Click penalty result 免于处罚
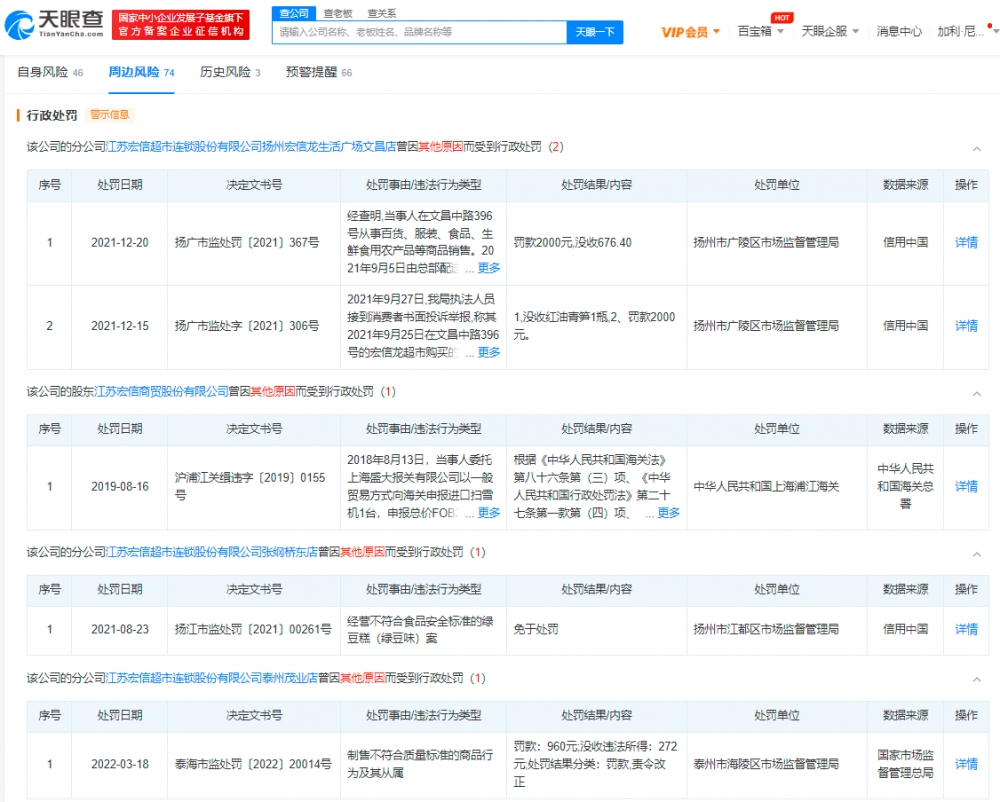The width and height of the screenshot is (1000, 802). (x=536, y=629)
